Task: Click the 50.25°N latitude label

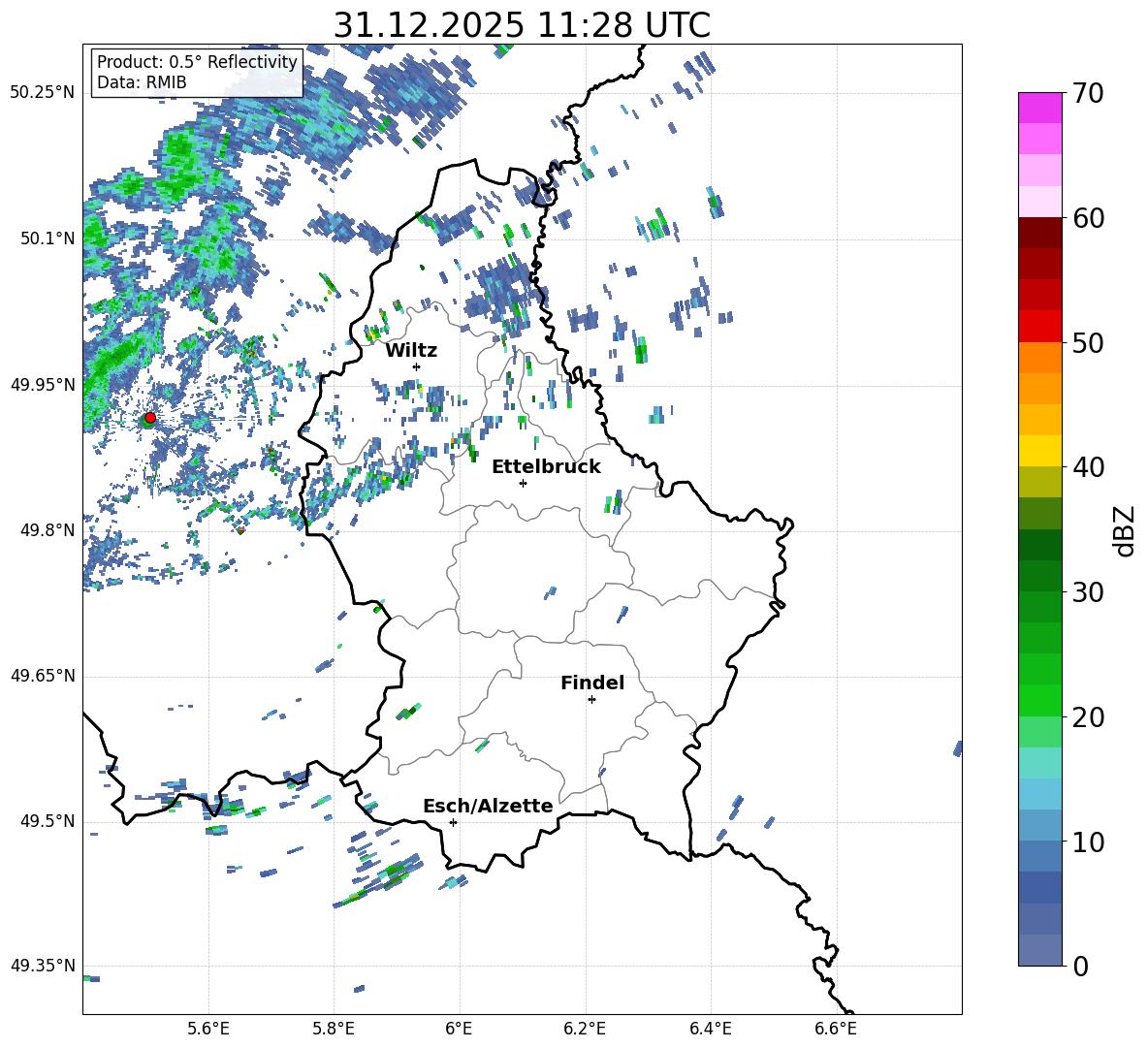Action: [x=43, y=93]
